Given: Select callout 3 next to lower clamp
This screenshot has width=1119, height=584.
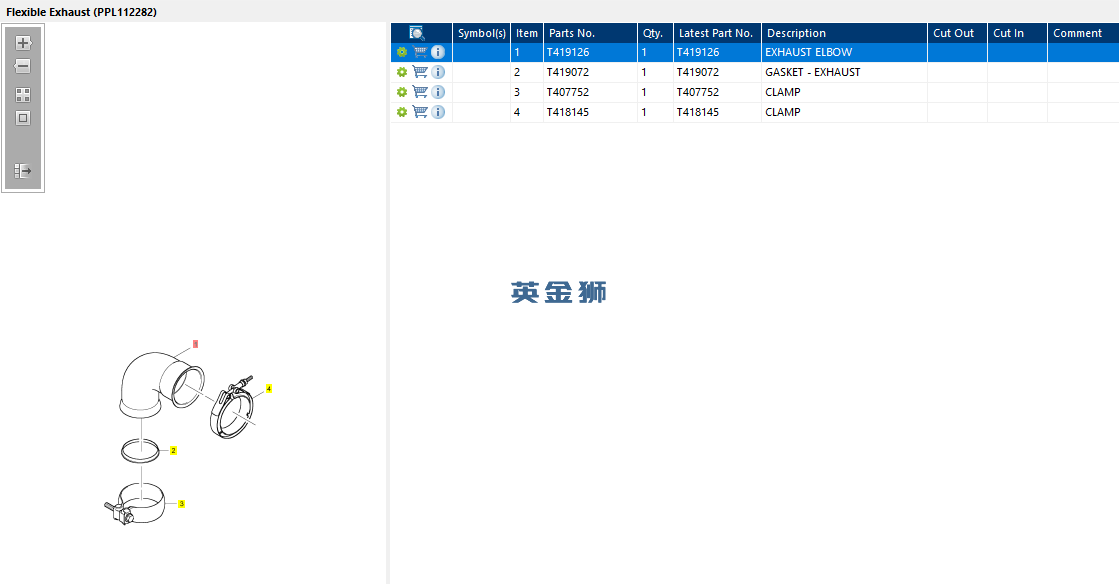Looking at the screenshot, I should [x=181, y=504].
